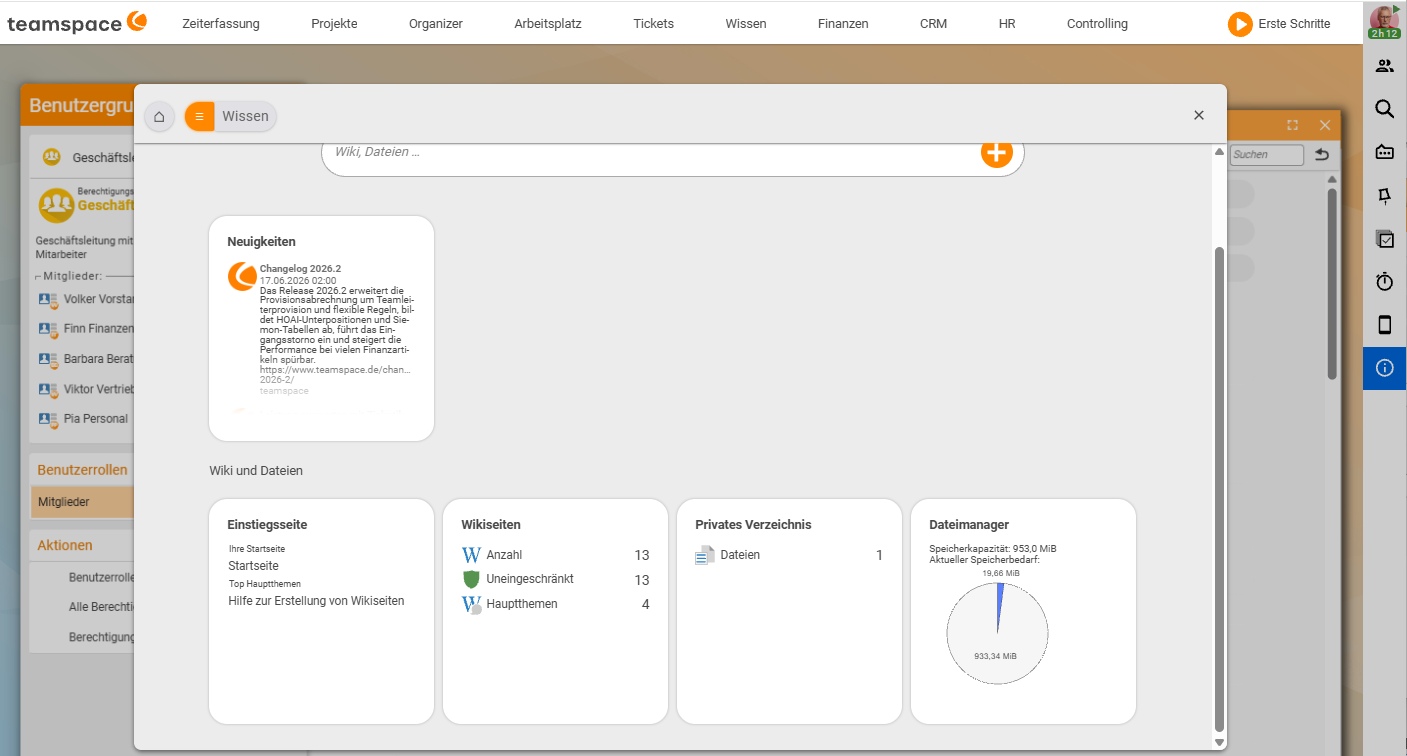
Task: Click the stopwatch icon in right sidebar
Action: point(1385,282)
